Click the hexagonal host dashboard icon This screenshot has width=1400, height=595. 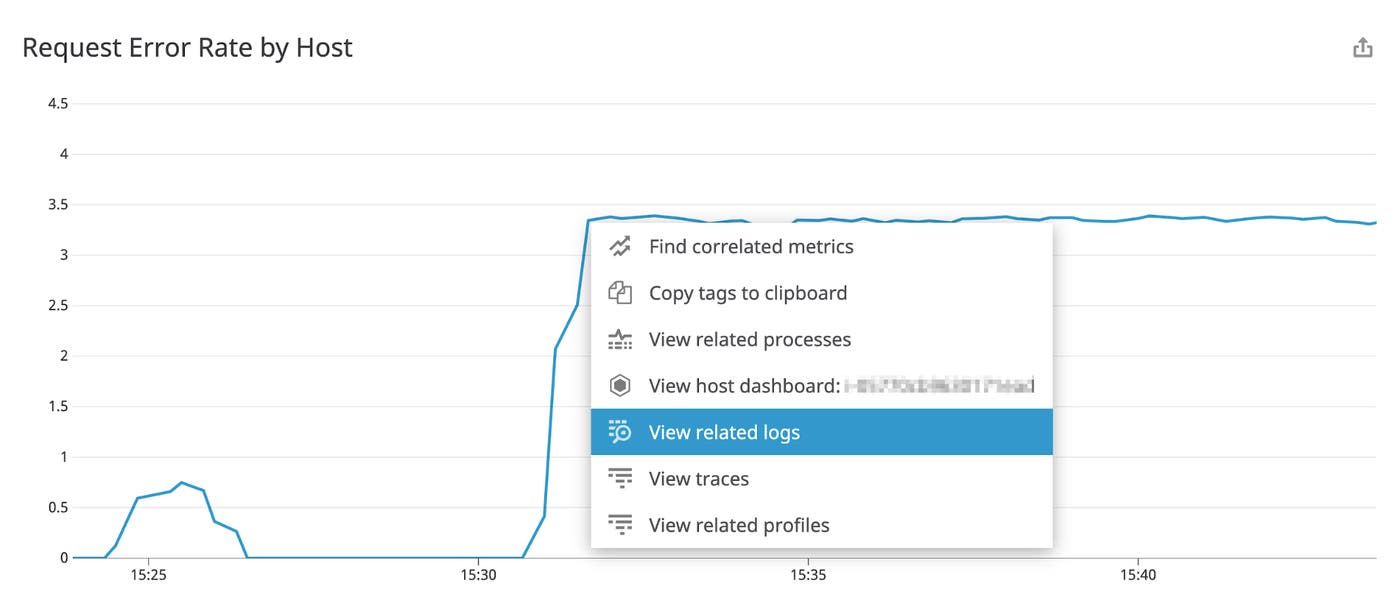[620, 385]
